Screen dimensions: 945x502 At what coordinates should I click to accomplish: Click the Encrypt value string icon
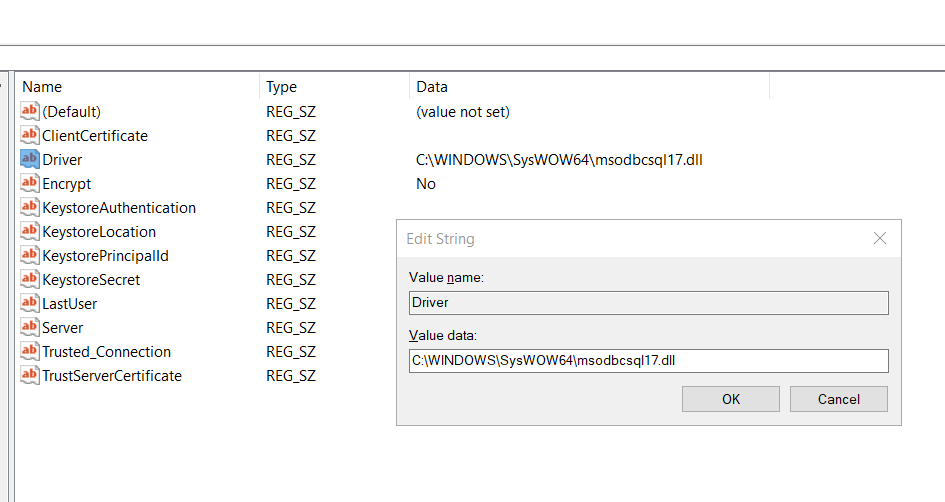(29, 183)
